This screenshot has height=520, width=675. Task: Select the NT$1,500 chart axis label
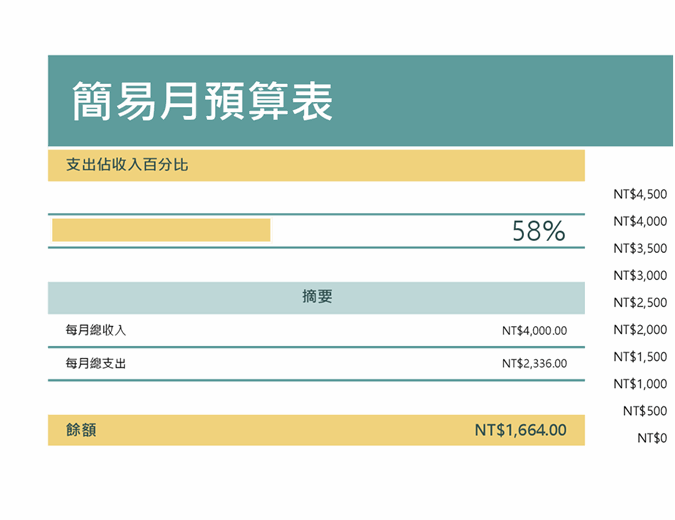click(x=640, y=356)
